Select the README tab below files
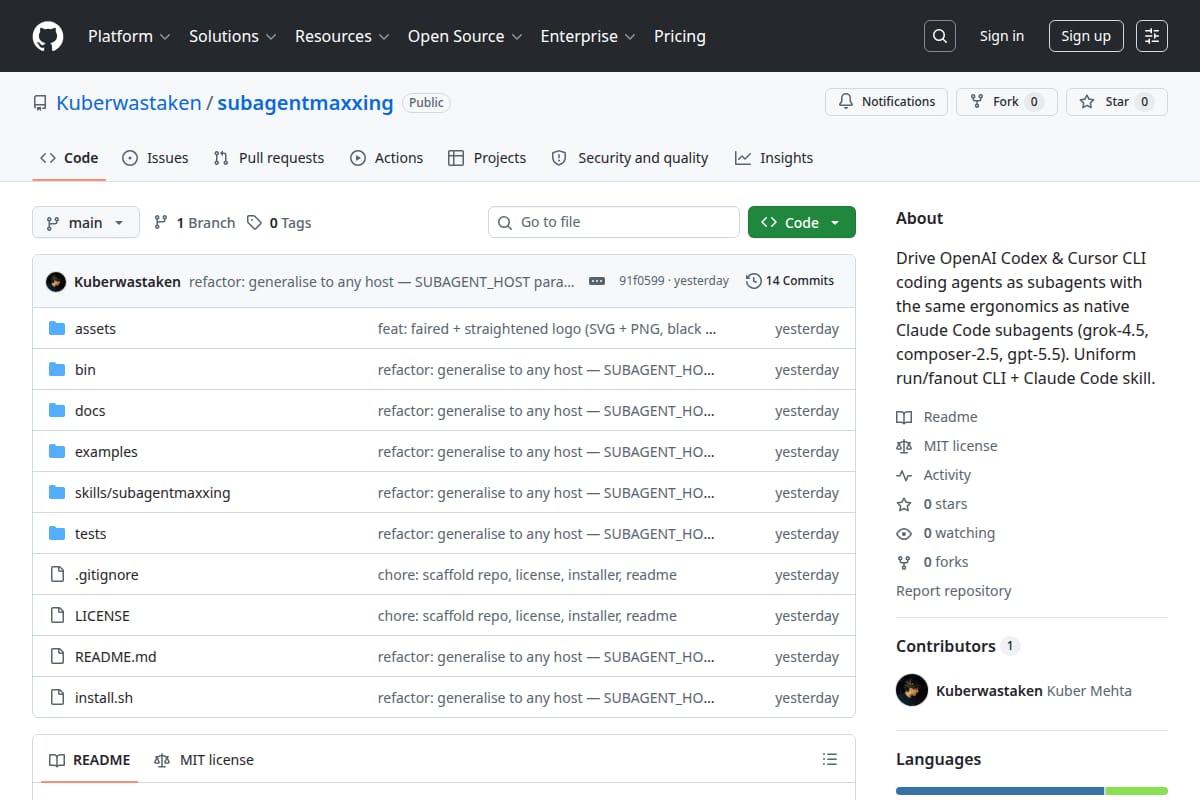 tap(90, 760)
